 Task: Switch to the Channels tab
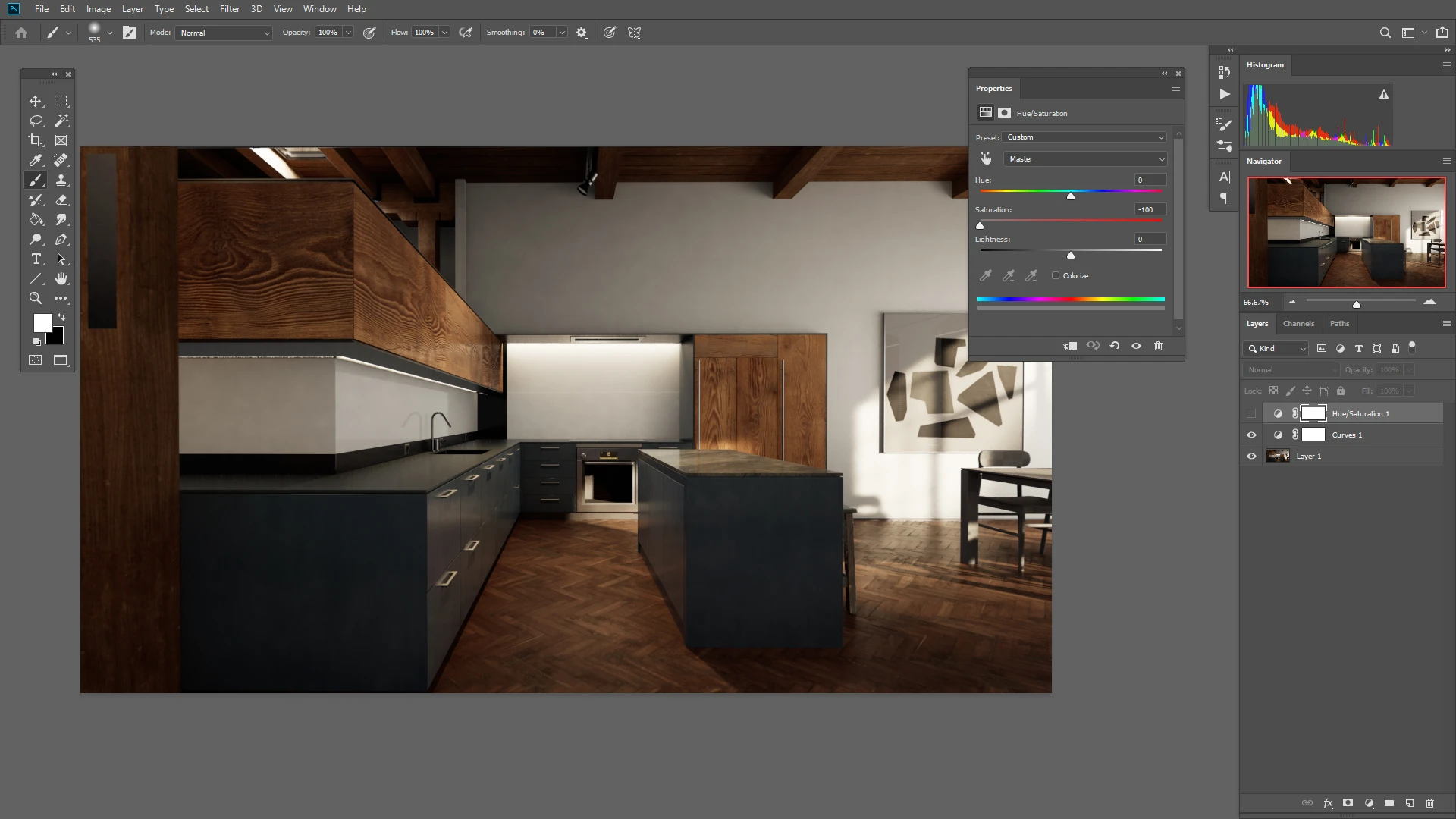(1298, 323)
